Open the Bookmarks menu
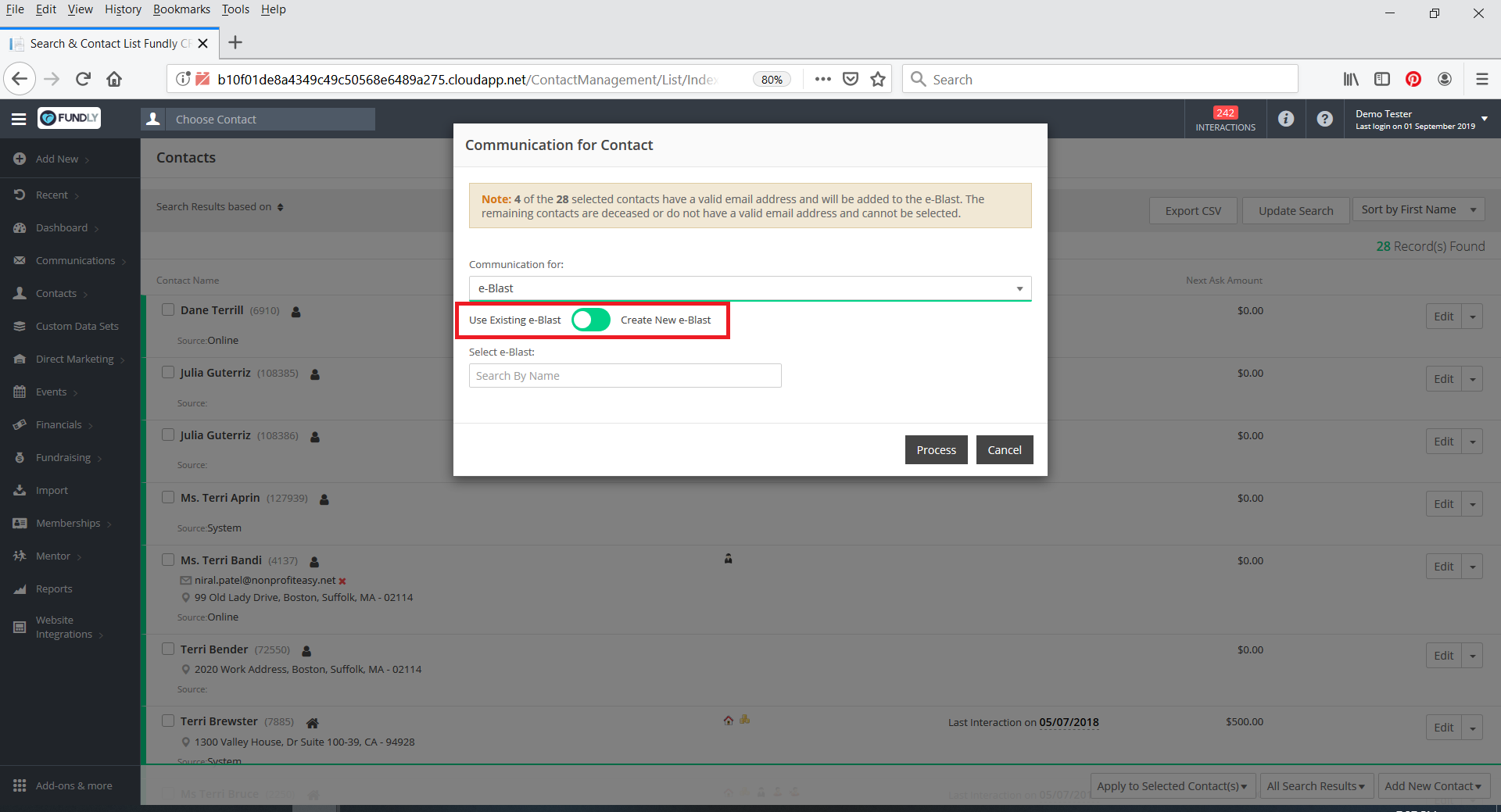The image size is (1501, 812). tap(181, 9)
